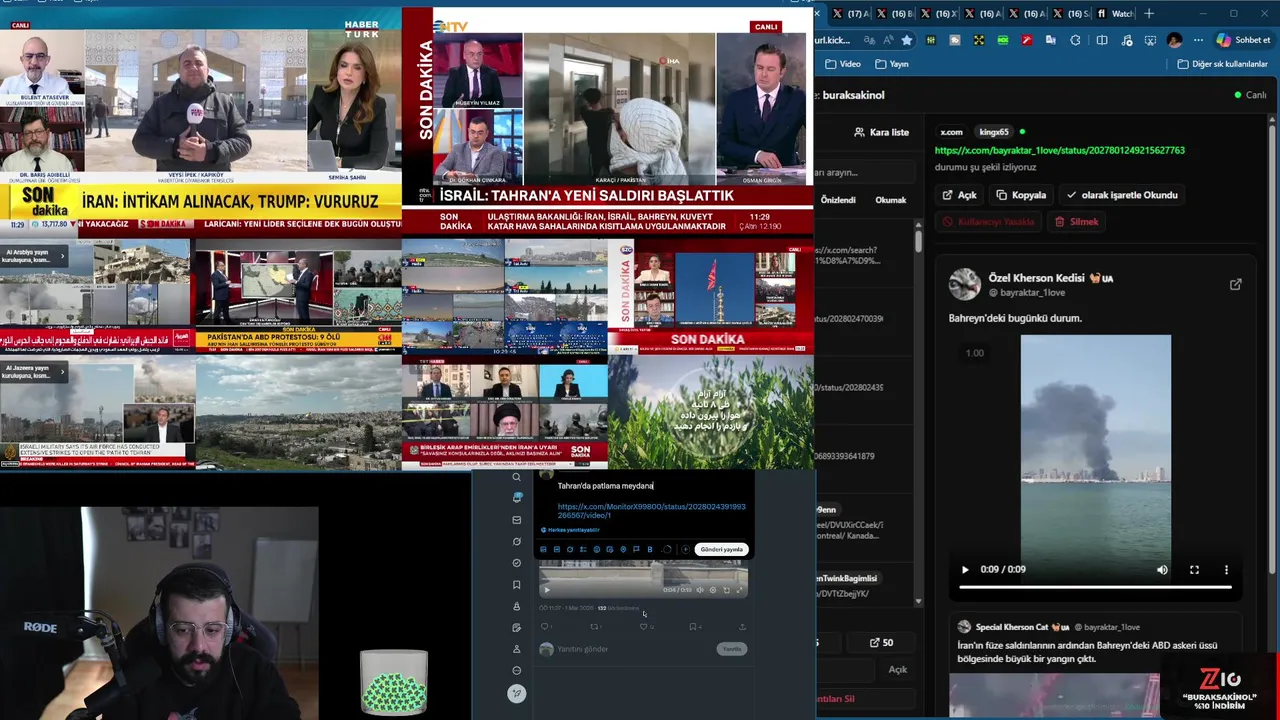Open the new browser tab plus button
This screenshot has width=1280, height=720.
(1149, 14)
